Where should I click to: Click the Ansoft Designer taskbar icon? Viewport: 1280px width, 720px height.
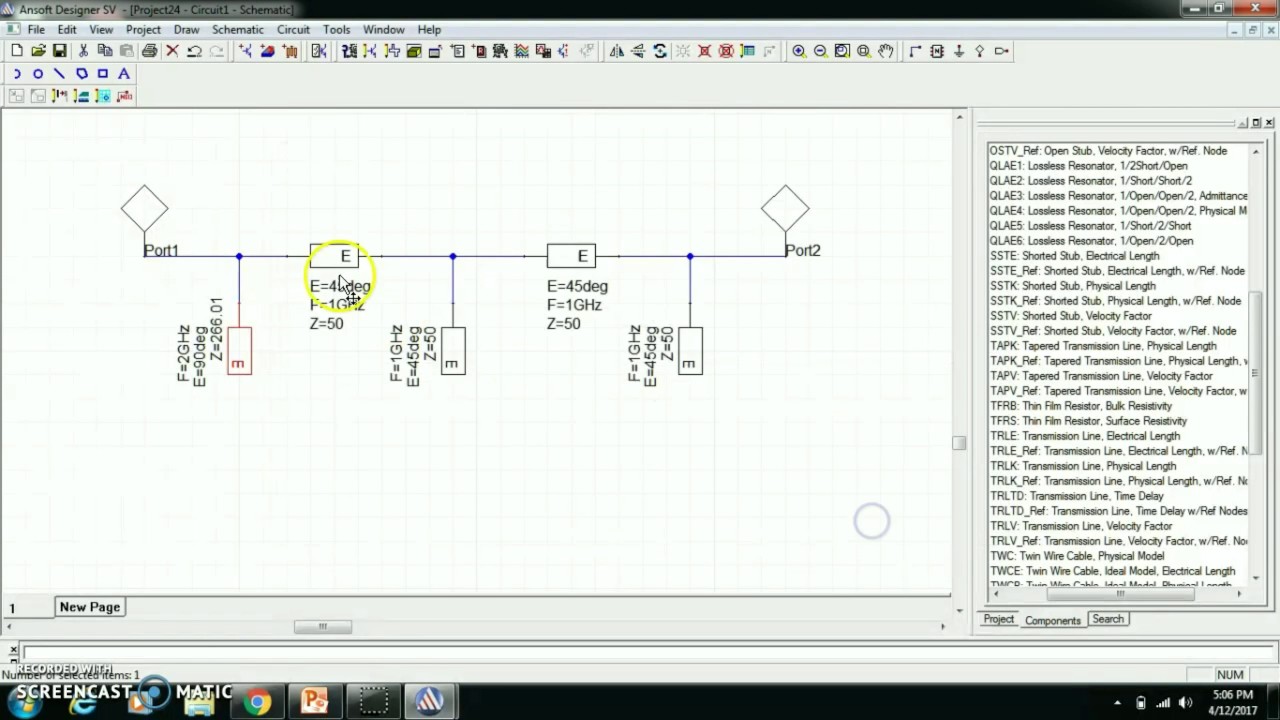(430, 702)
